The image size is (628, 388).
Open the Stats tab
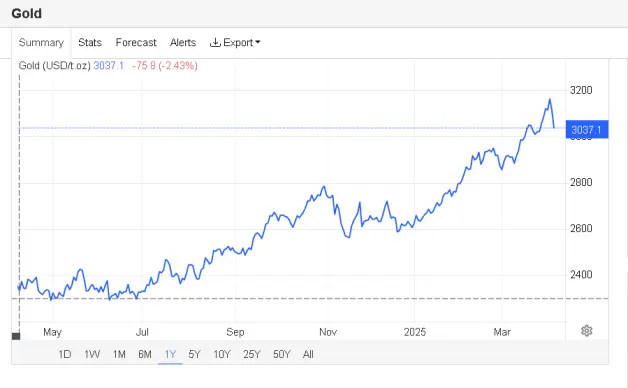tap(90, 42)
